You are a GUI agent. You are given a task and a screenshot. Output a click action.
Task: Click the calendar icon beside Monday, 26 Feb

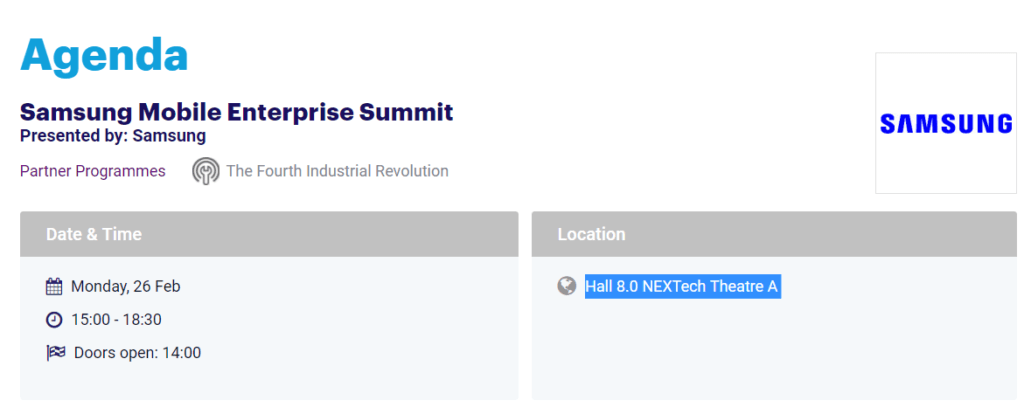pos(54,287)
